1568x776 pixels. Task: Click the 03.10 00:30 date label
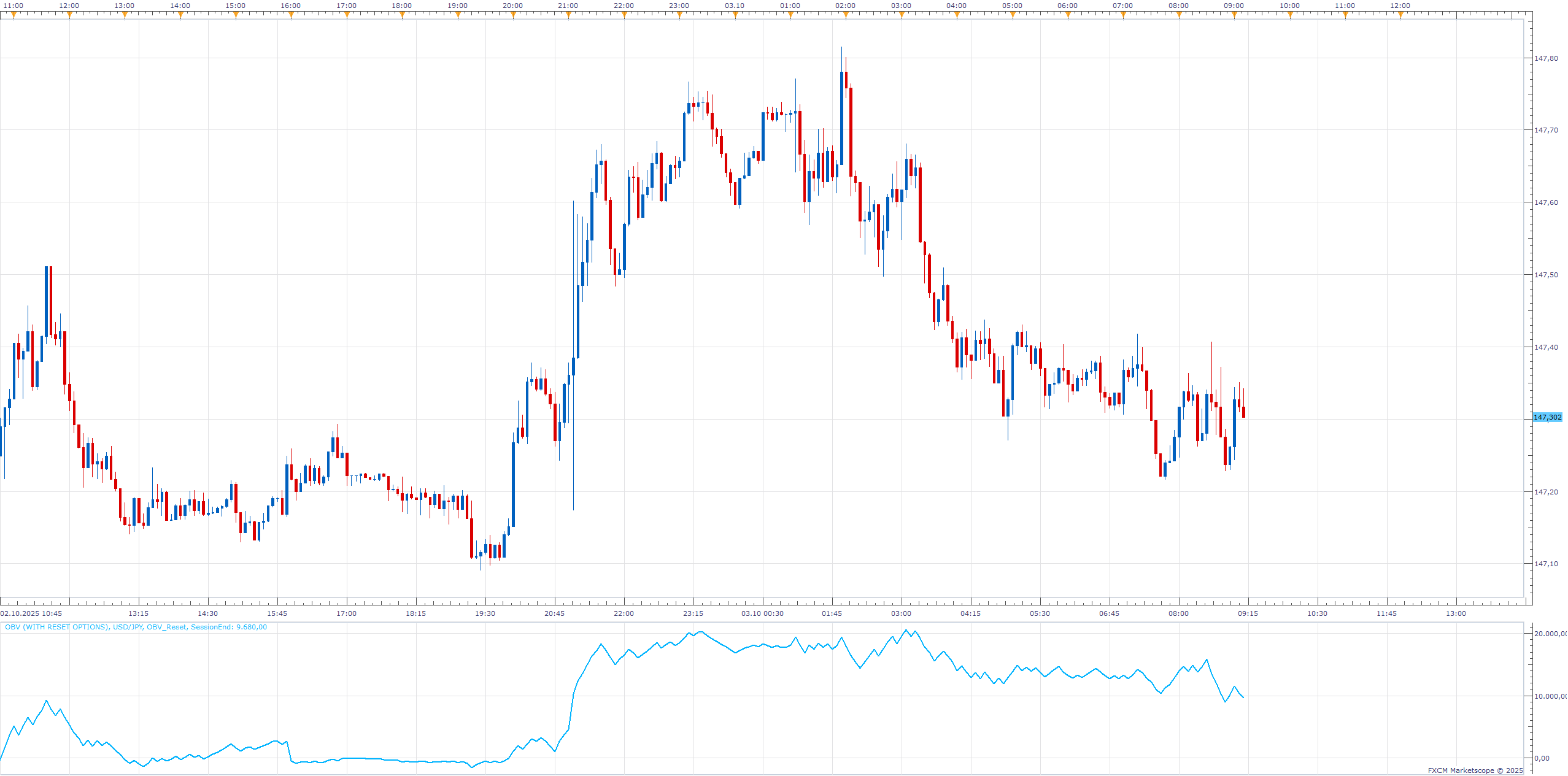[x=762, y=613]
